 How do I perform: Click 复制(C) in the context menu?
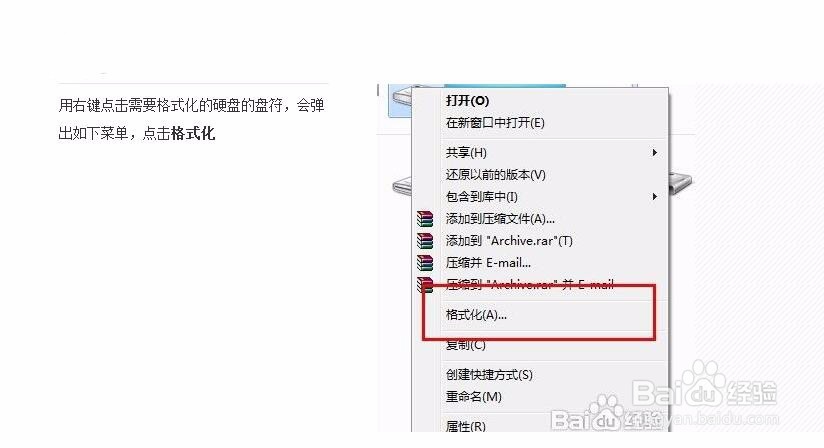click(466, 345)
